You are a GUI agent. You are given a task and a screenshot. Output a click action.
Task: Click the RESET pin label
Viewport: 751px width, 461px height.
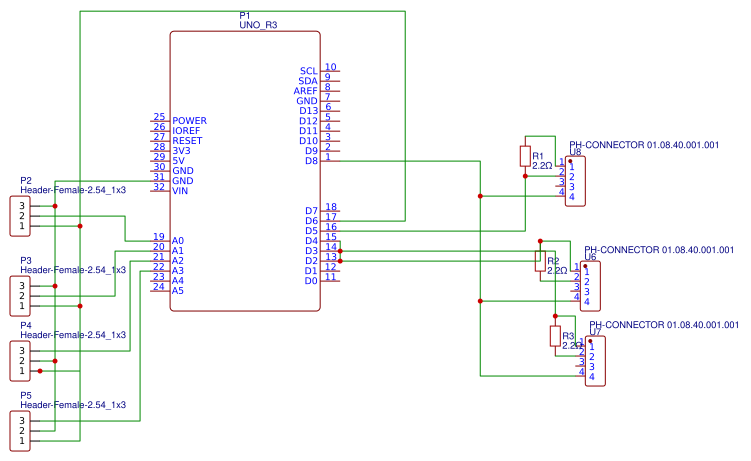tap(187, 141)
